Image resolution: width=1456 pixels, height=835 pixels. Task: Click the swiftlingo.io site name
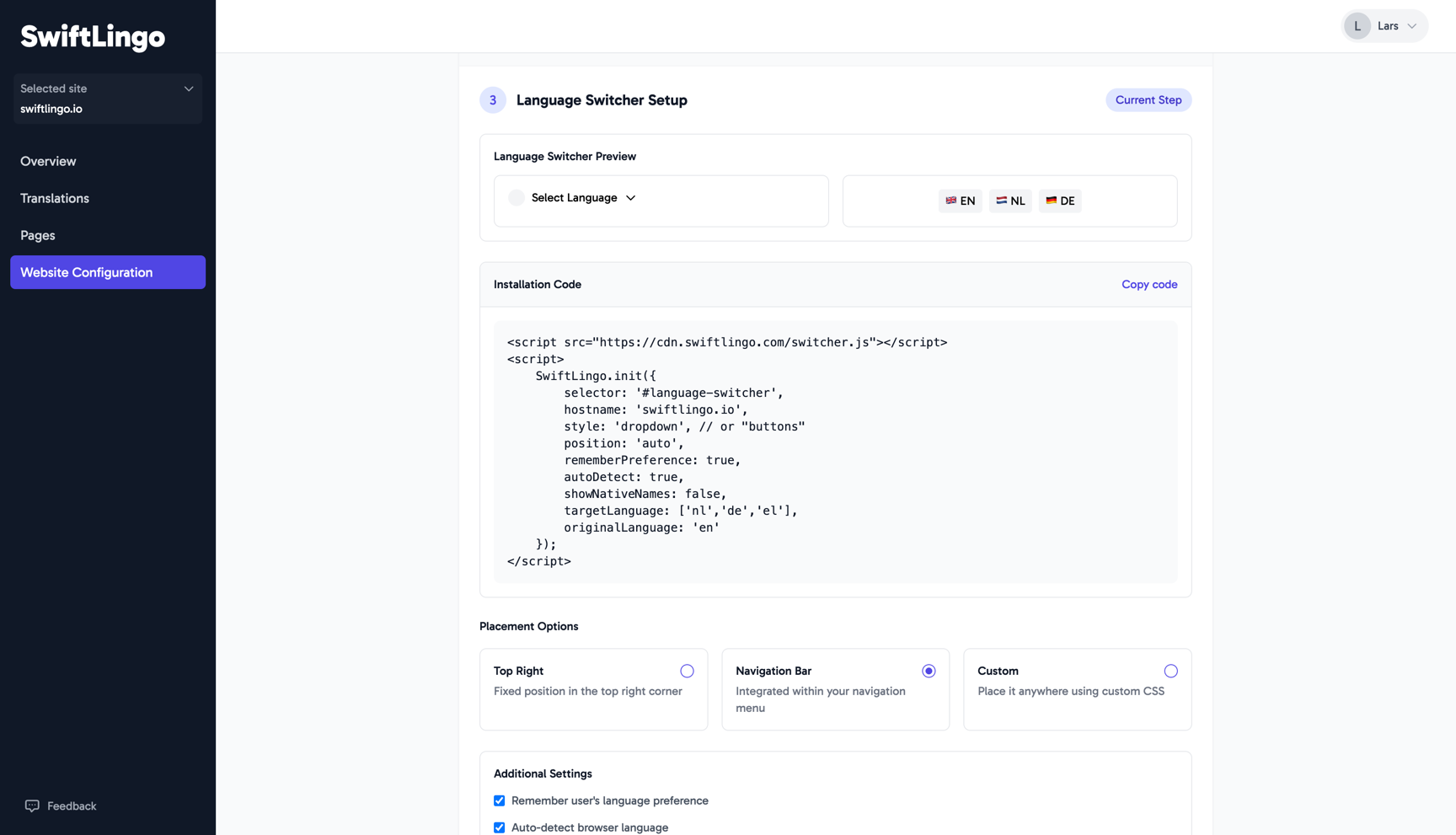pos(51,110)
